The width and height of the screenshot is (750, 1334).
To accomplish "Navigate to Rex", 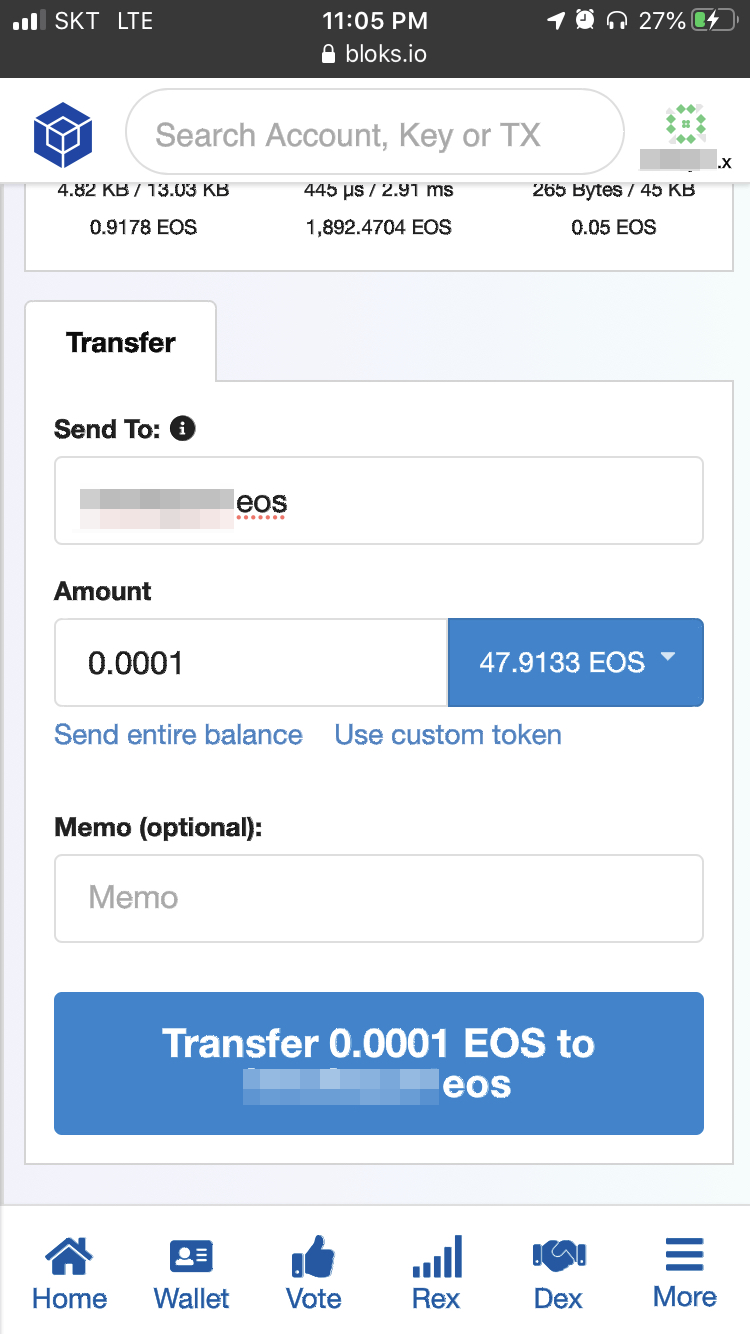I will [x=436, y=1272].
